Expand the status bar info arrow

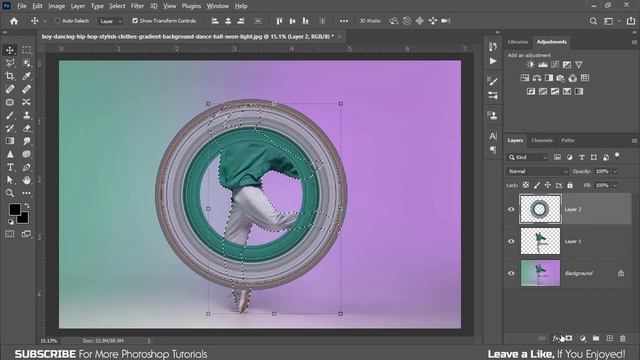pyautogui.click(x=149, y=340)
